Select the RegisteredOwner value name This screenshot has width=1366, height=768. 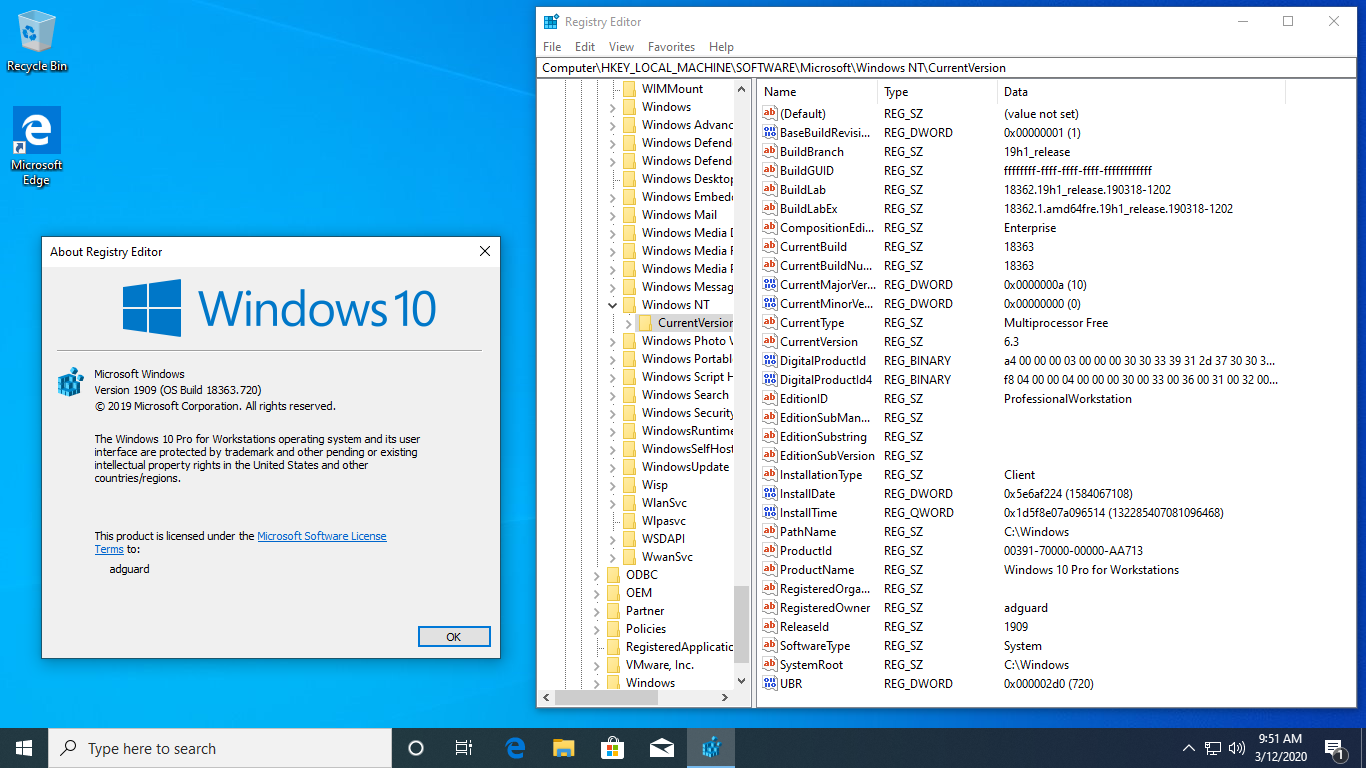tap(825, 607)
